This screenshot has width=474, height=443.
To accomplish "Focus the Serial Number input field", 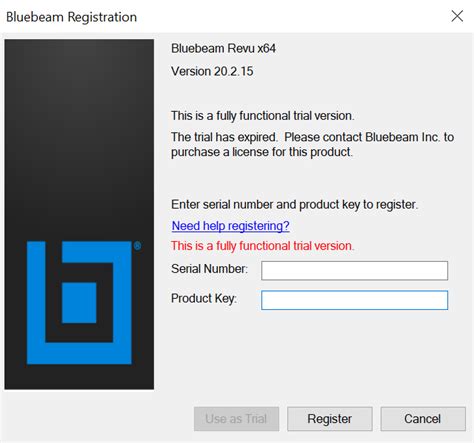I will [x=354, y=270].
